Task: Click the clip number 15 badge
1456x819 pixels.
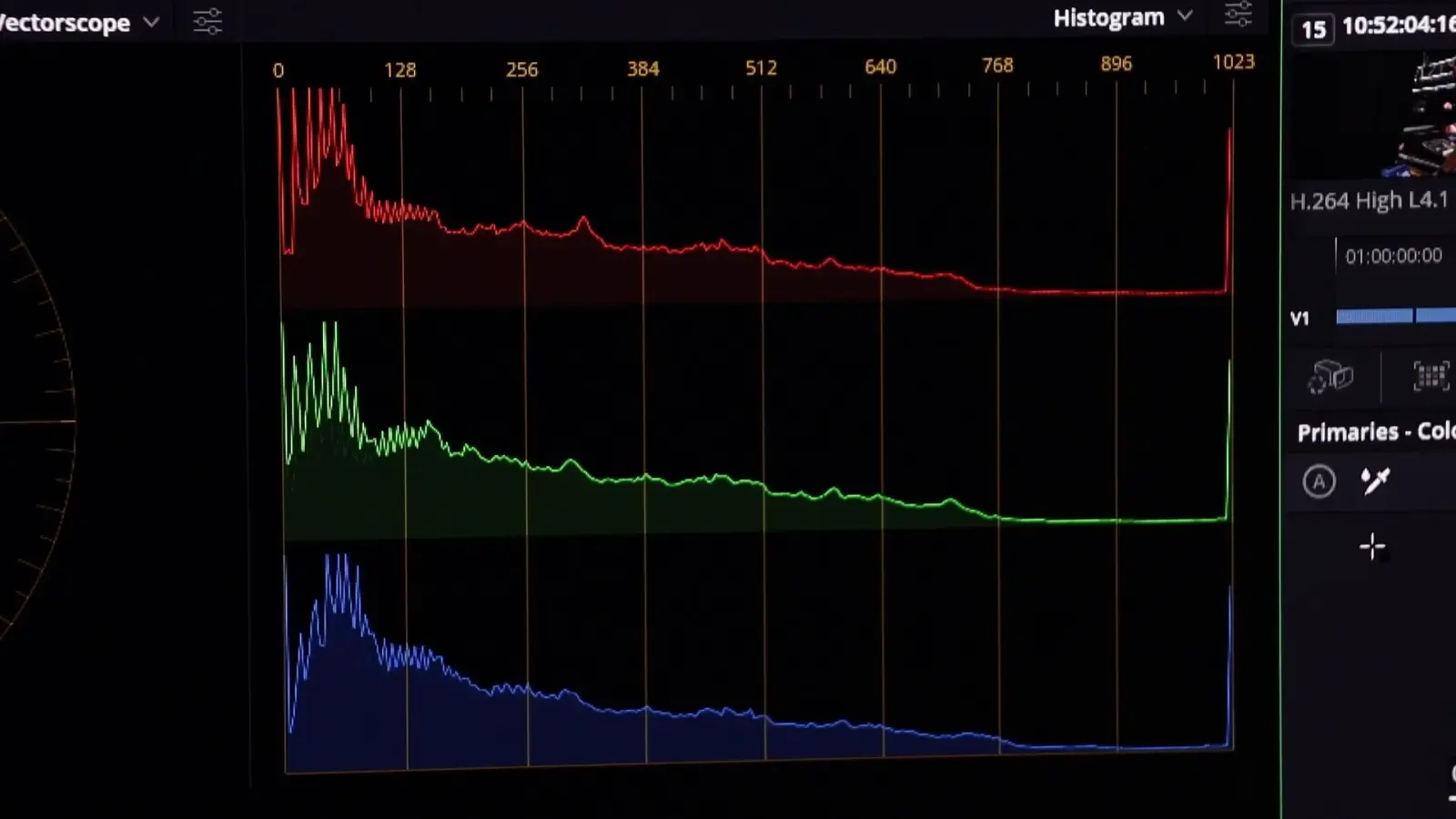Action: 1313,29
